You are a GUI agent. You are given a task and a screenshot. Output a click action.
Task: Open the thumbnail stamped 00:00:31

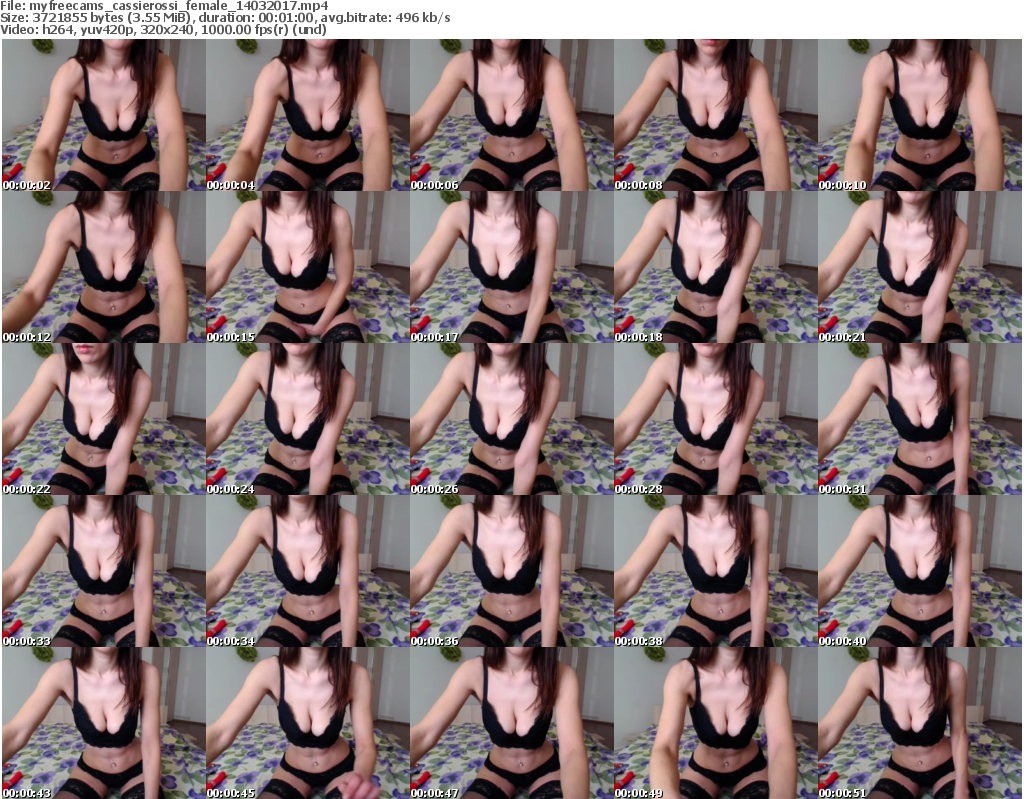tap(920, 419)
